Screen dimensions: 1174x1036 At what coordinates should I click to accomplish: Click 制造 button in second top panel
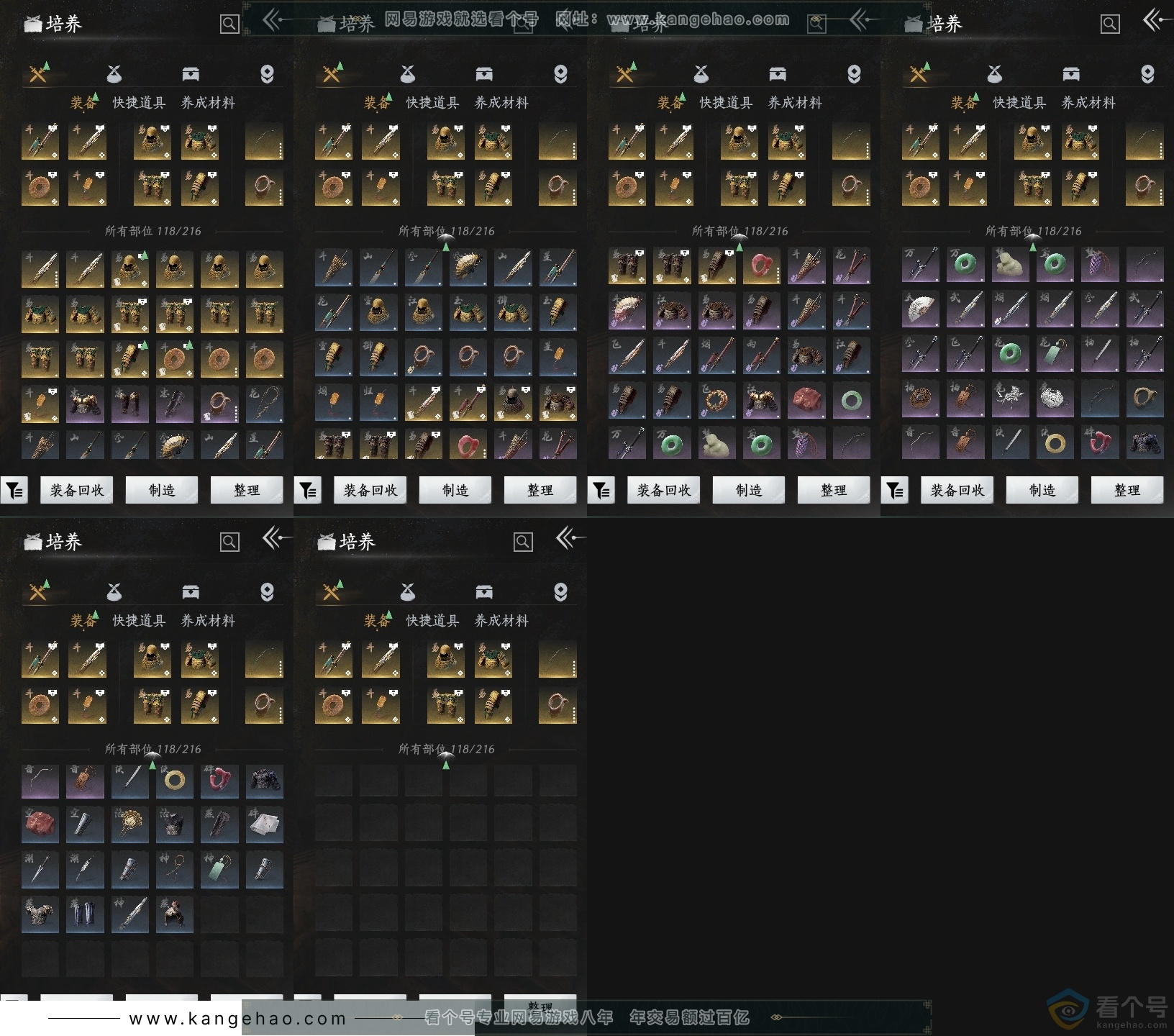[x=455, y=490]
